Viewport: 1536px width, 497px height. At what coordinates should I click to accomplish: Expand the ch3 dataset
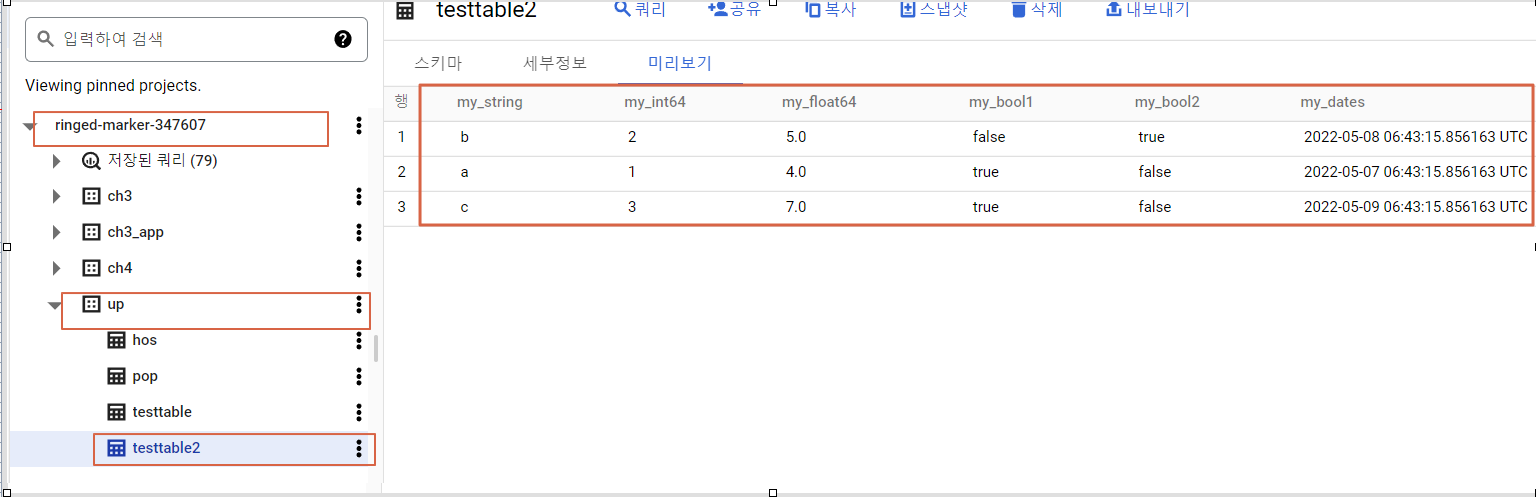pos(57,196)
